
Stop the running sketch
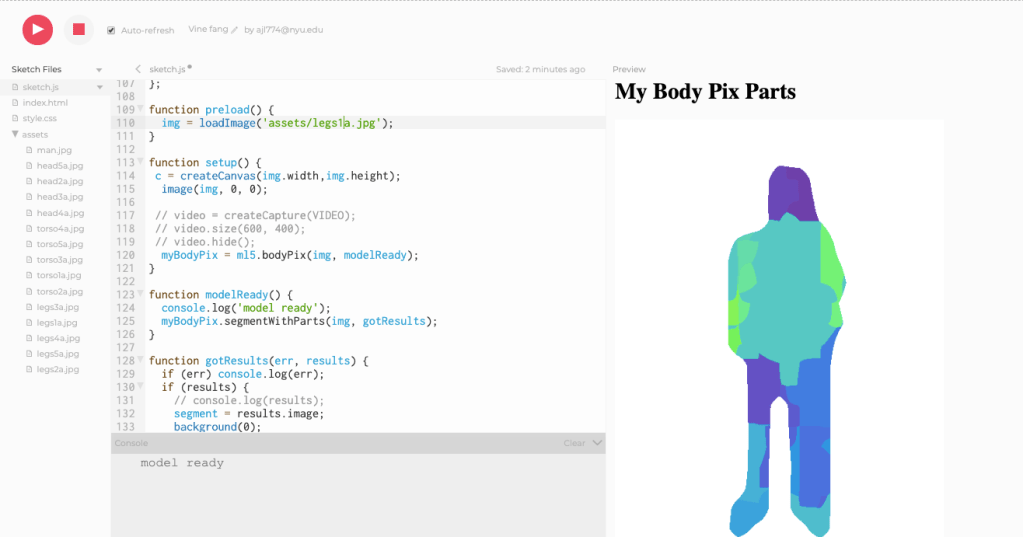[79, 30]
